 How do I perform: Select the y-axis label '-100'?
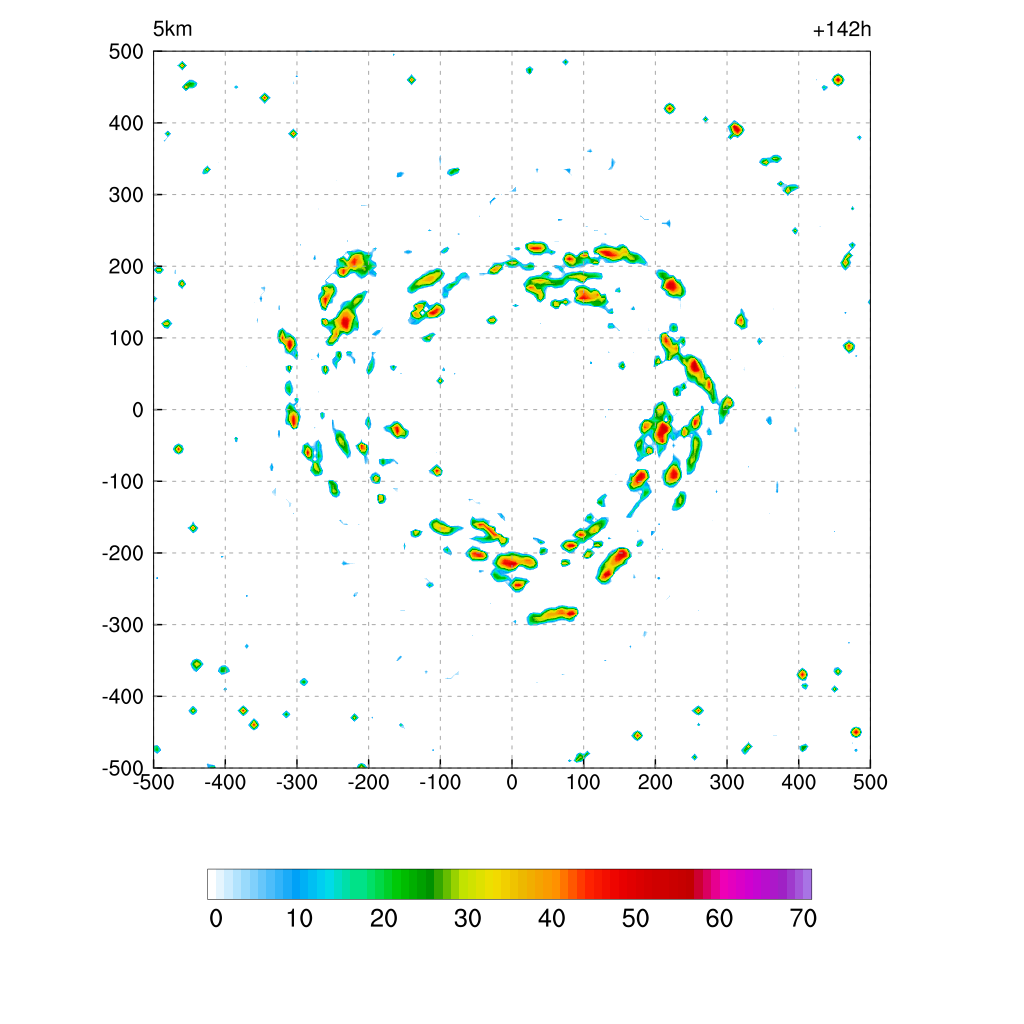(123, 481)
